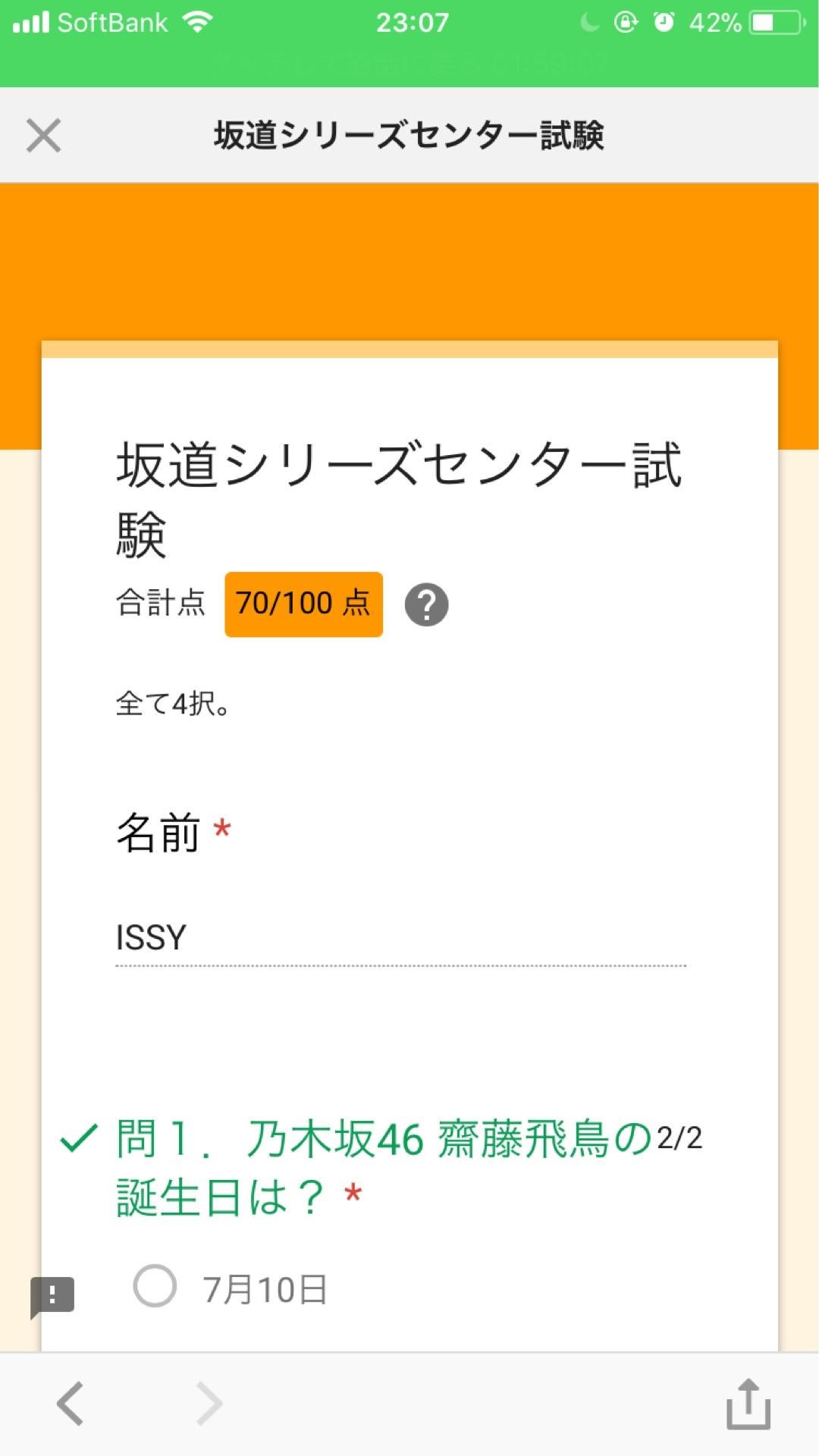Screen dimensions: 819x1456
Task: Tap the 23:07 clock in the status bar
Action: coord(413,23)
